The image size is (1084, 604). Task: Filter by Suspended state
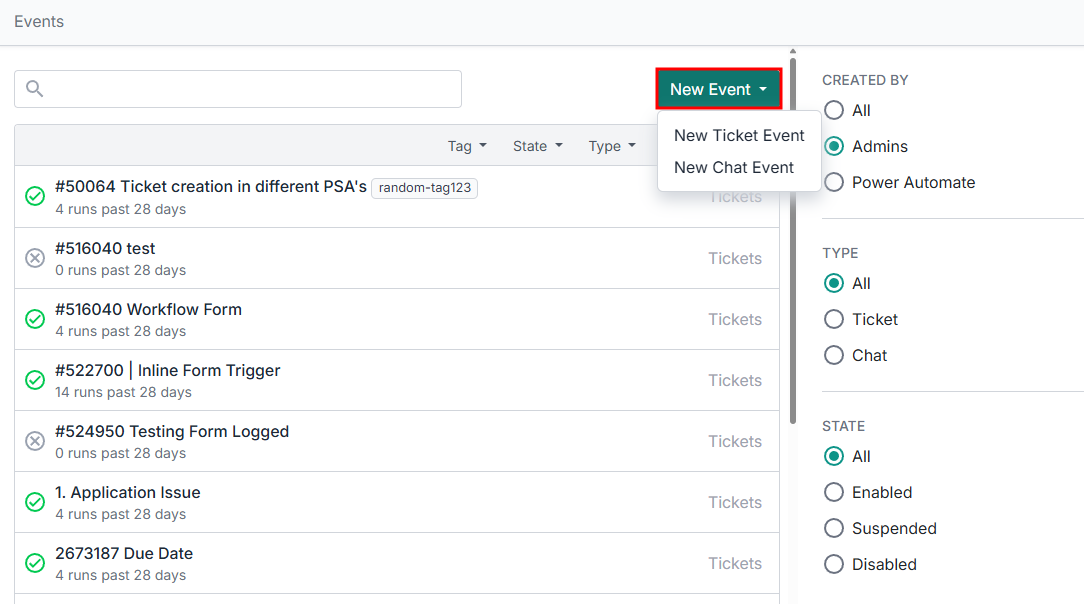click(x=834, y=528)
